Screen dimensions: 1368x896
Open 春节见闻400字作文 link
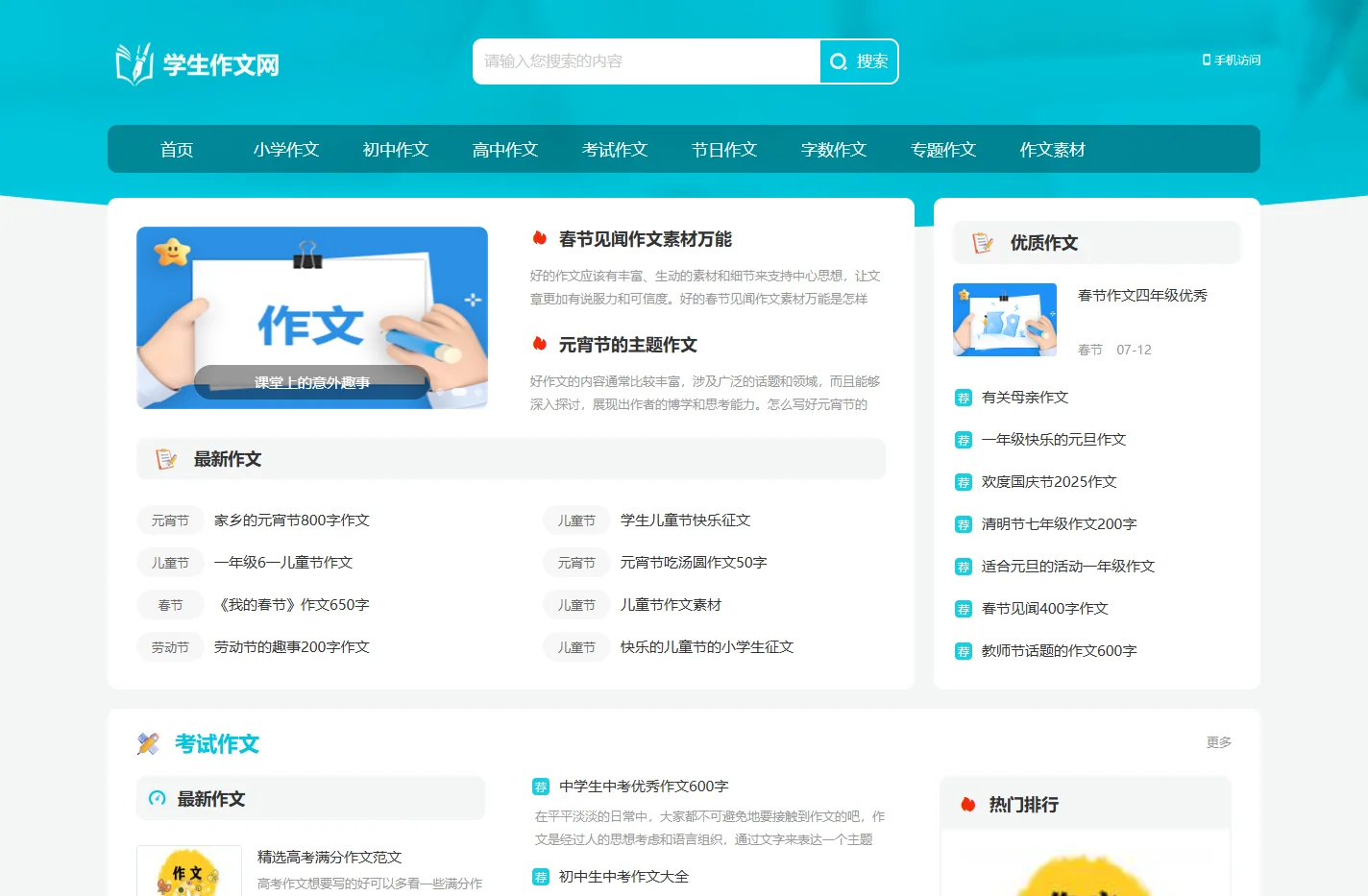pyautogui.click(x=1045, y=609)
